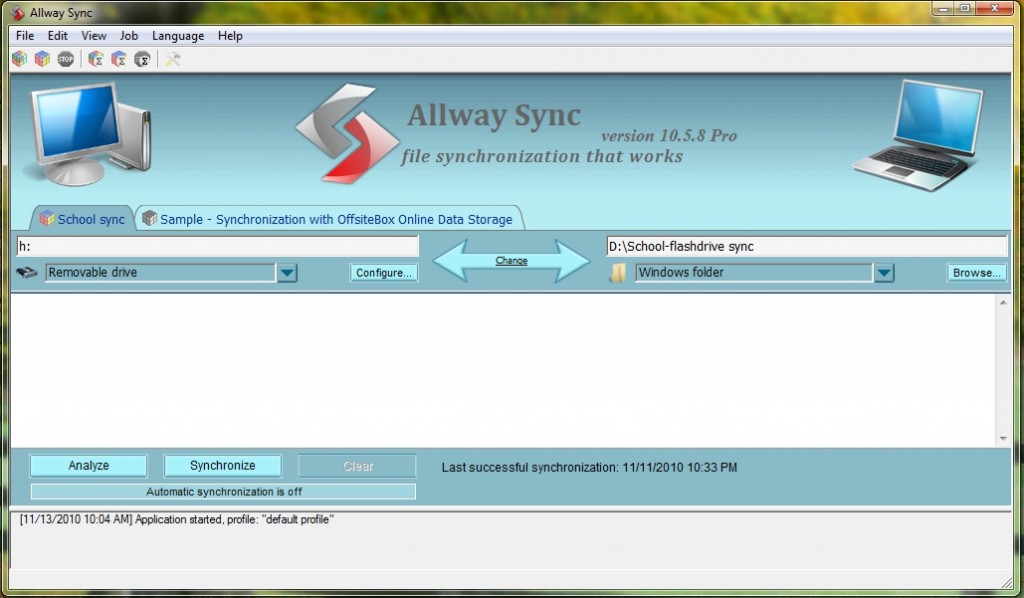Open the File menu
The width and height of the screenshot is (1024, 598).
(x=25, y=36)
